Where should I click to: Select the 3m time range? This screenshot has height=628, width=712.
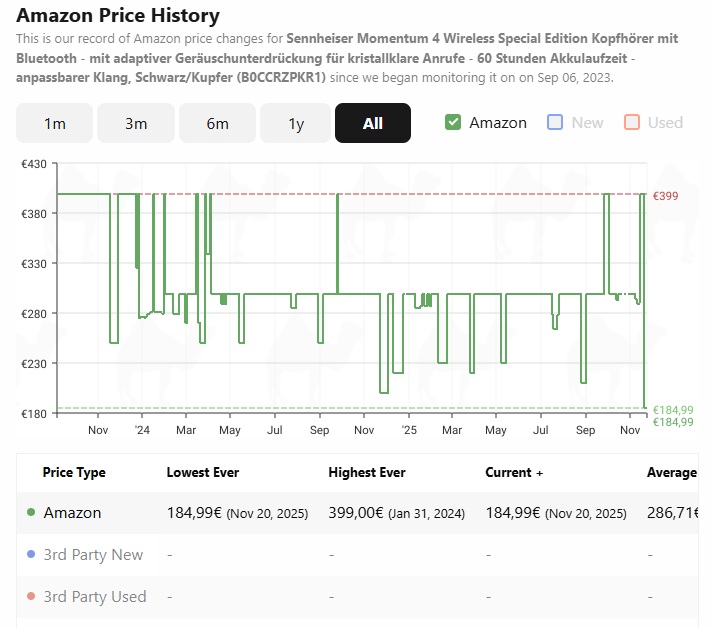pos(136,123)
